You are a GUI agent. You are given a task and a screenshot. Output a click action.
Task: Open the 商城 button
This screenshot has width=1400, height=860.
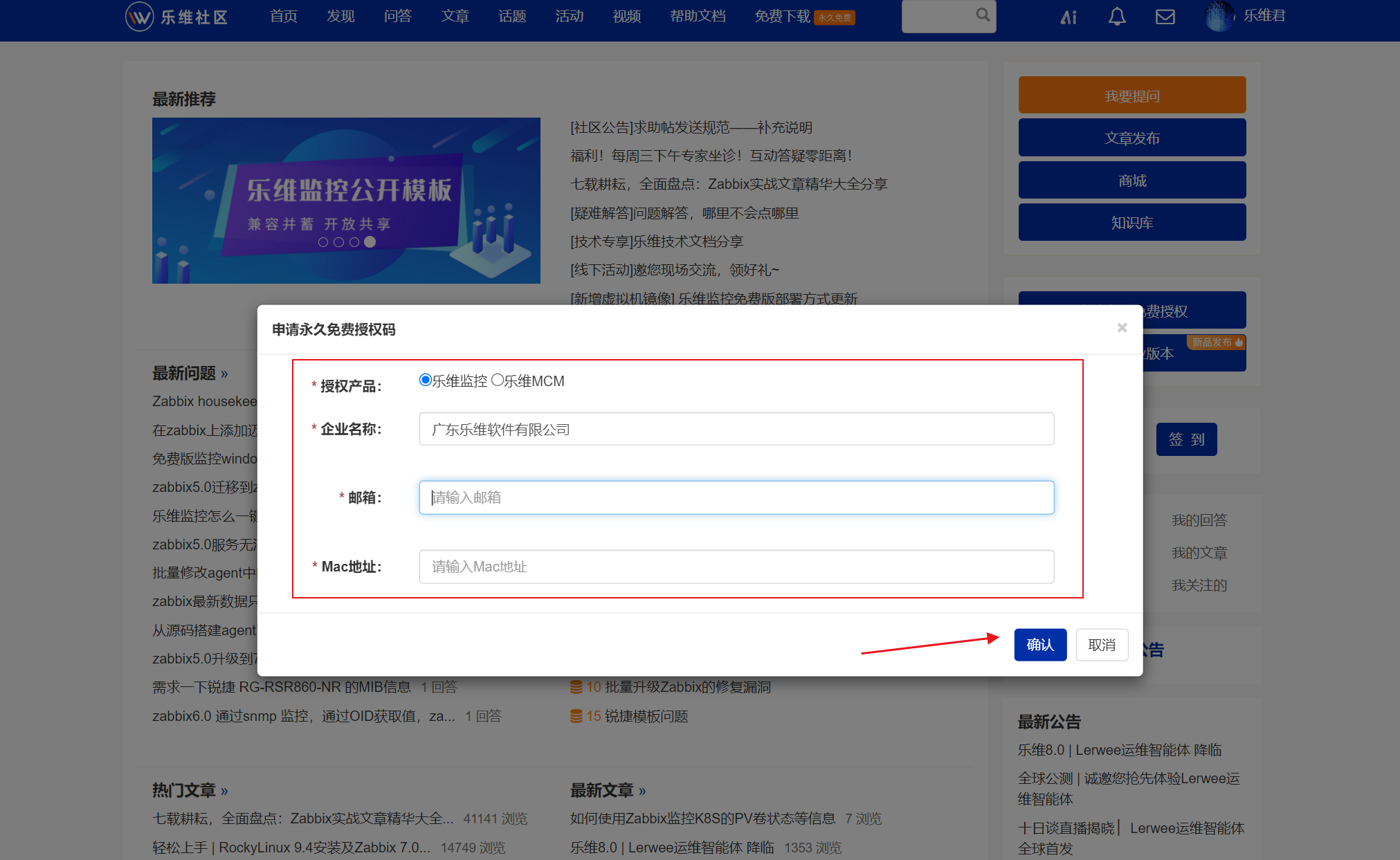coord(1132,180)
